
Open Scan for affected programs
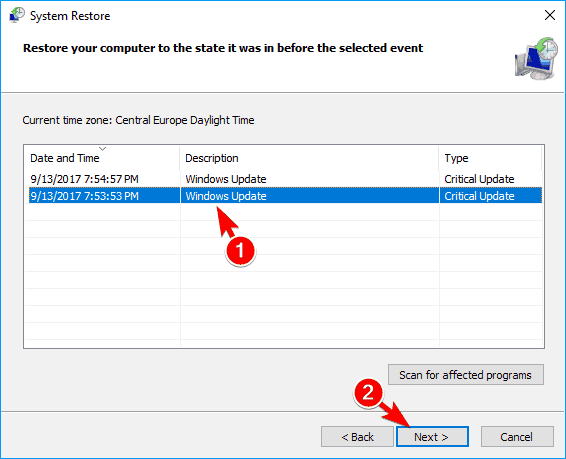click(x=466, y=375)
